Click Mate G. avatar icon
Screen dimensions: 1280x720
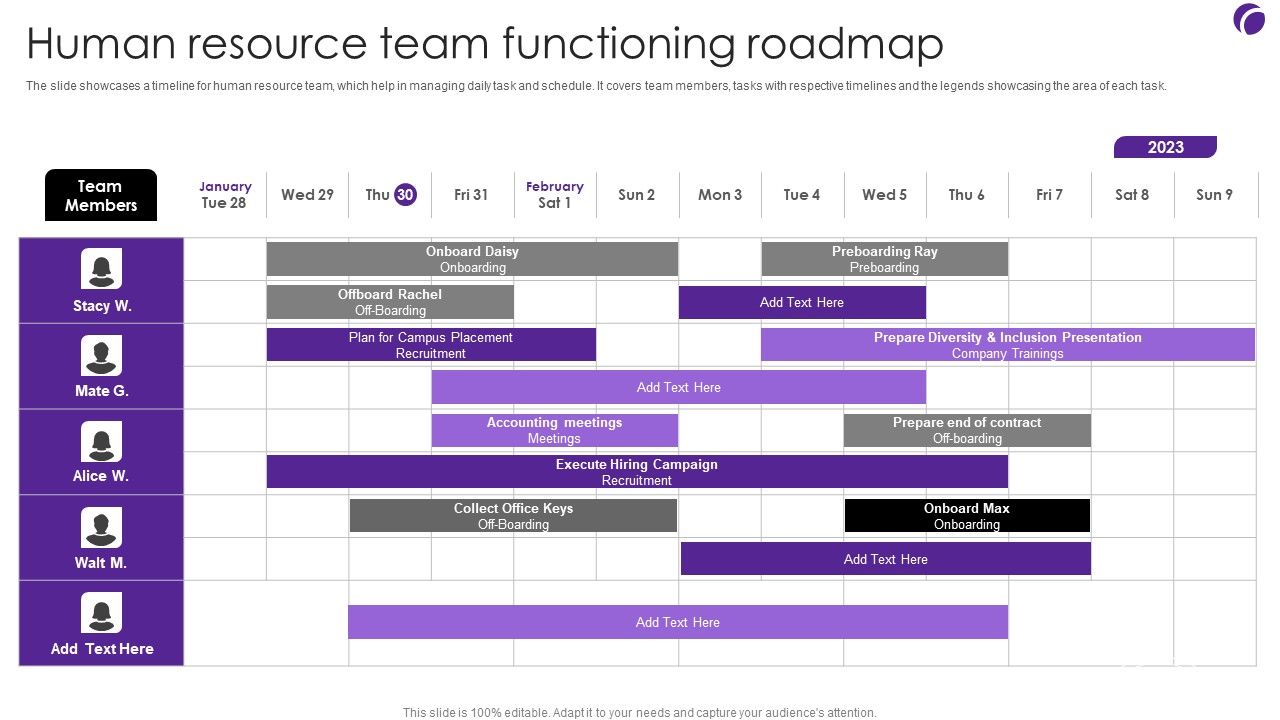point(101,356)
